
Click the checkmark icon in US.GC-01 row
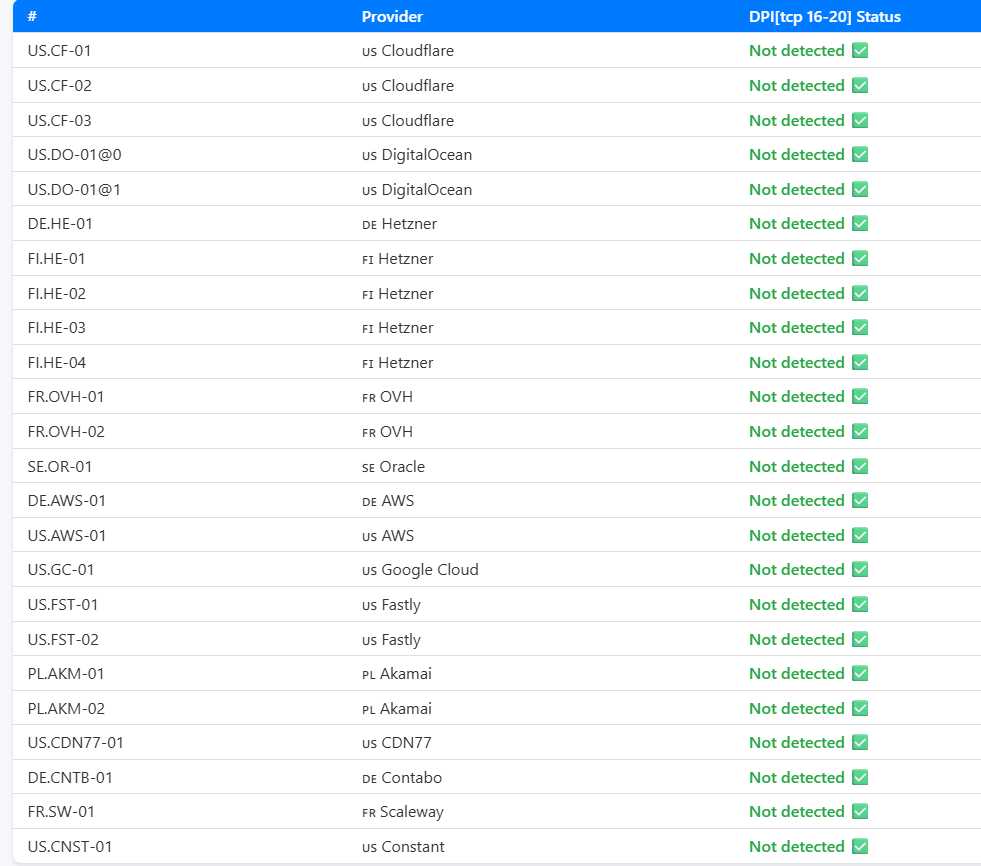tap(860, 569)
